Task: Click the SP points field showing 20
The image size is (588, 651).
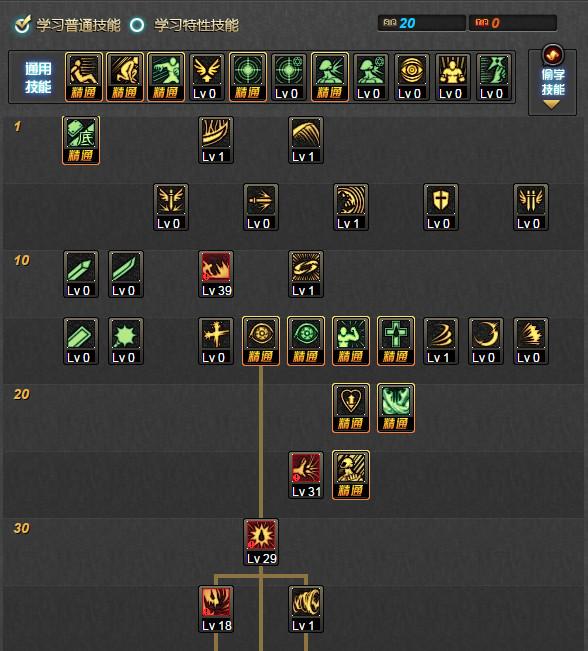Action: point(421,23)
